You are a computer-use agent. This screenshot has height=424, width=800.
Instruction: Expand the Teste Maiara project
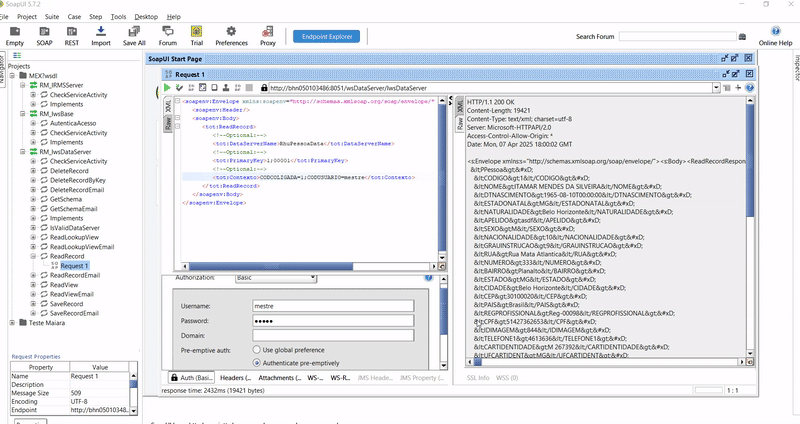(13, 322)
